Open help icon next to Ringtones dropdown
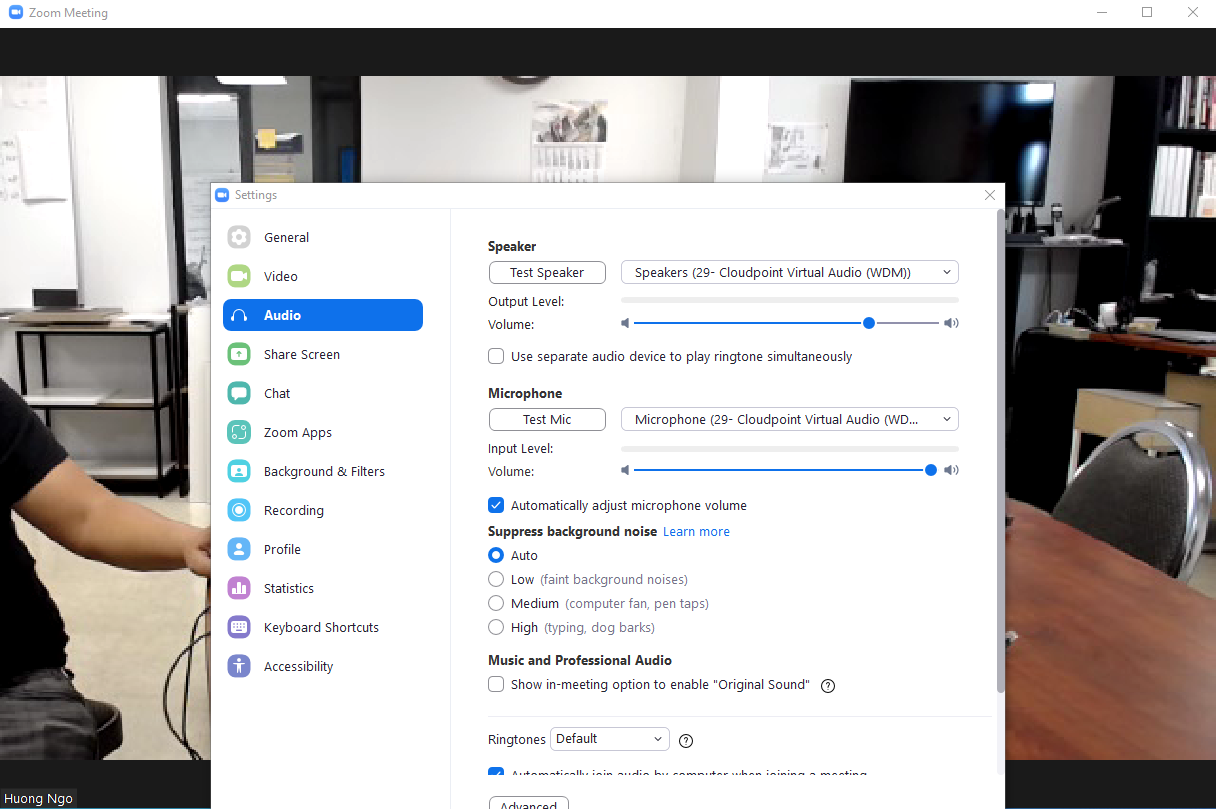Screen dimensions: 1216x809 click(x=686, y=741)
